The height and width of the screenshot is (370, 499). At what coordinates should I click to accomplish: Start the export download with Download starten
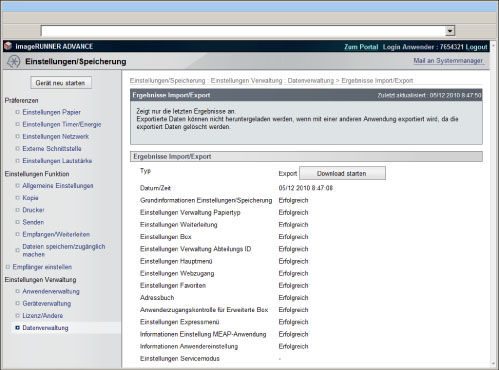click(342, 173)
